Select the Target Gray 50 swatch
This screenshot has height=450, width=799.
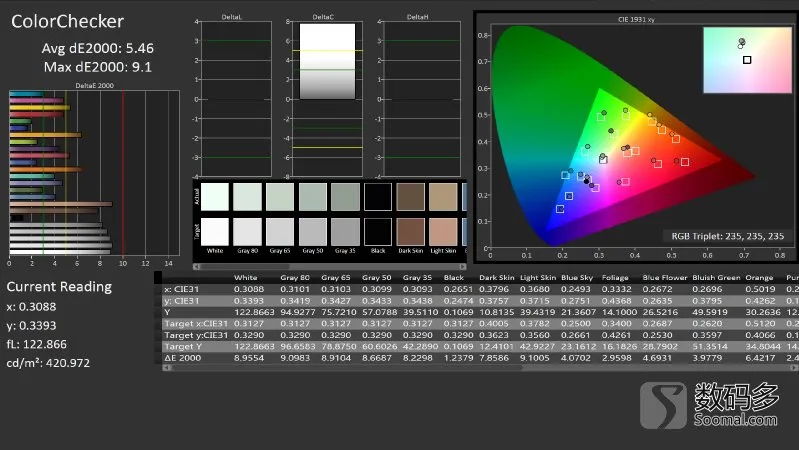pyautogui.click(x=312, y=232)
